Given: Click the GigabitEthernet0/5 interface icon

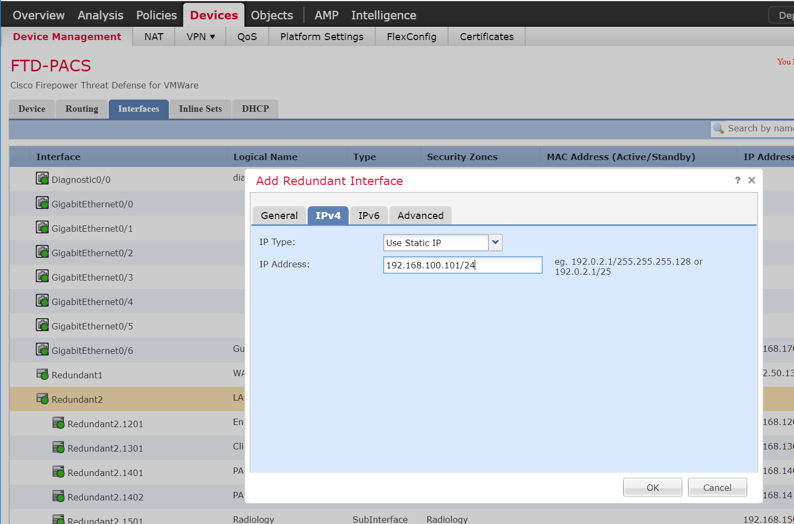Looking at the screenshot, I should (43, 325).
